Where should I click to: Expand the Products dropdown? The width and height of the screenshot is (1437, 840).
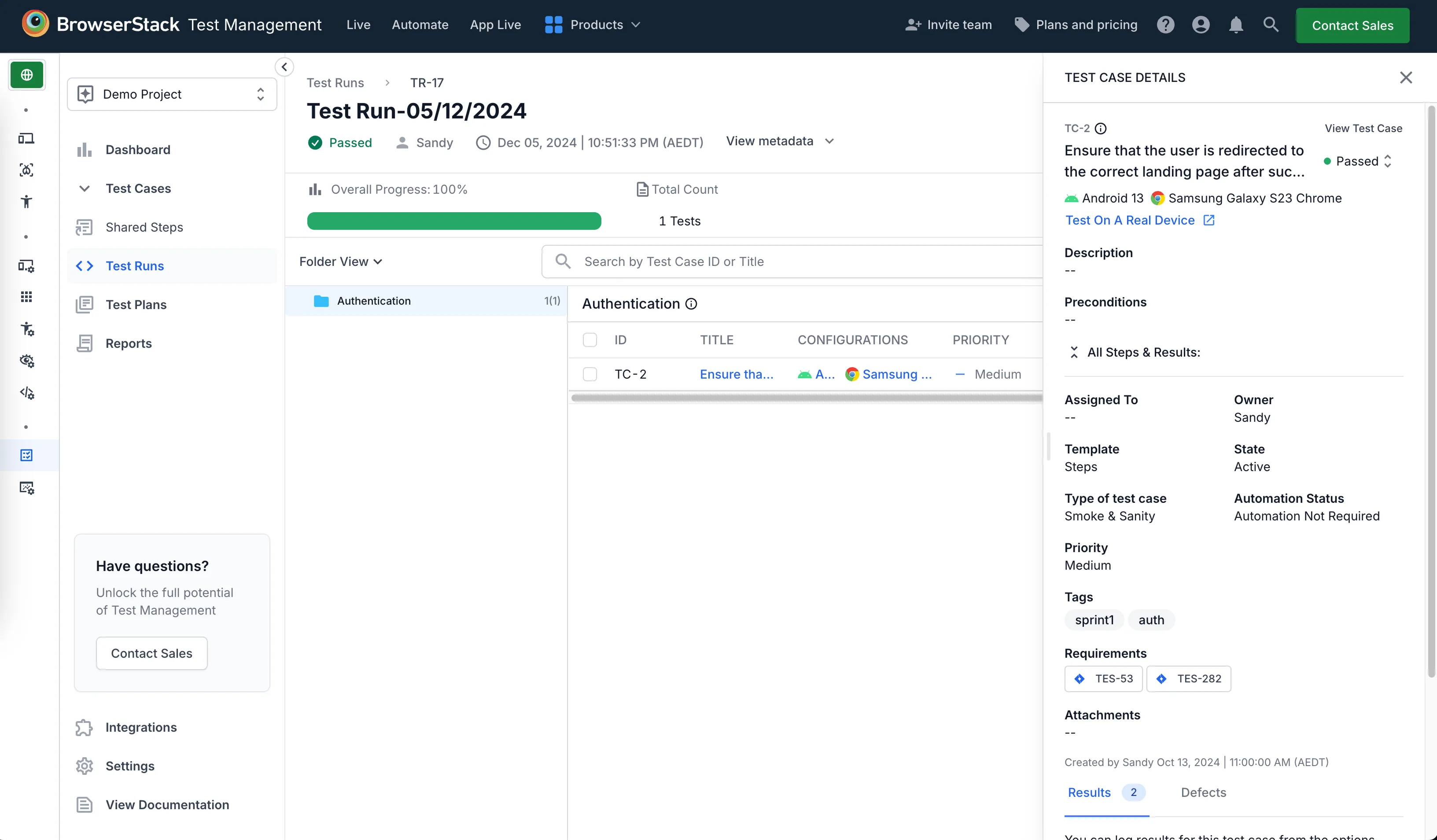[593, 25]
